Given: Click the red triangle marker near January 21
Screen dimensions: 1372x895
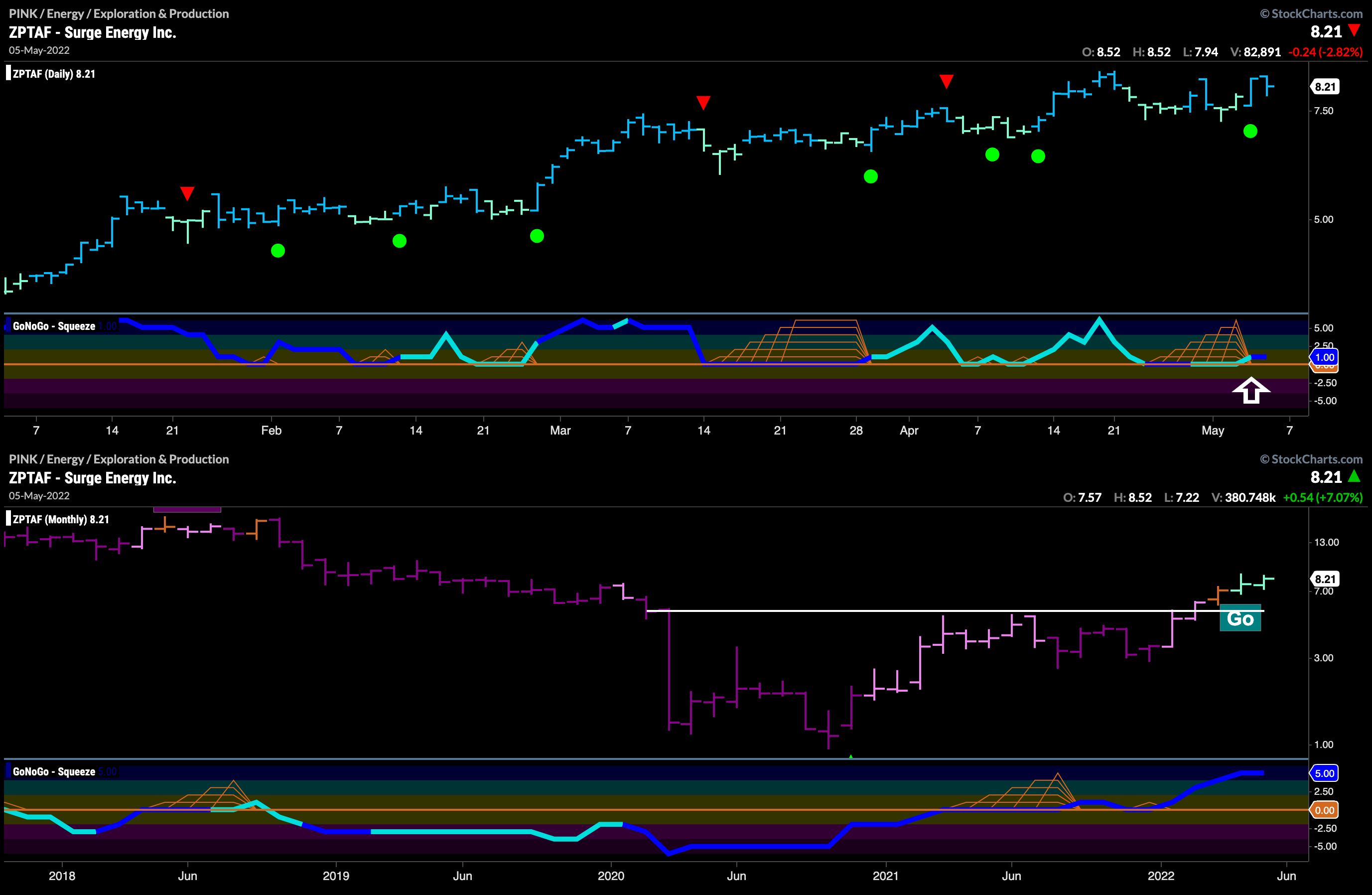Looking at the screenshot, I should (187, 193).
